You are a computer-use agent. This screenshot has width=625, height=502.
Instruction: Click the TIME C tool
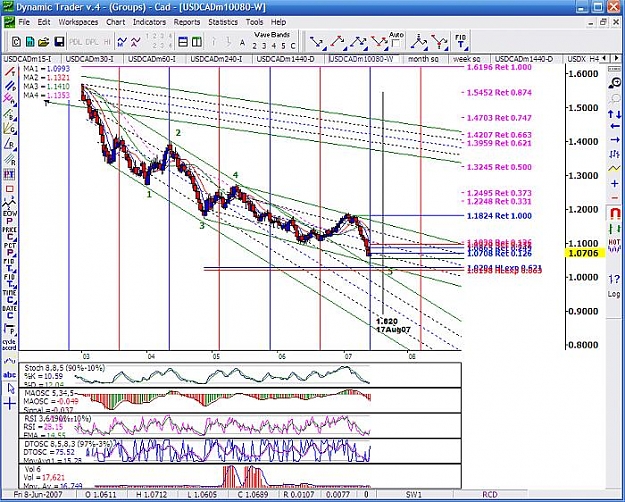tap(10, 296)
